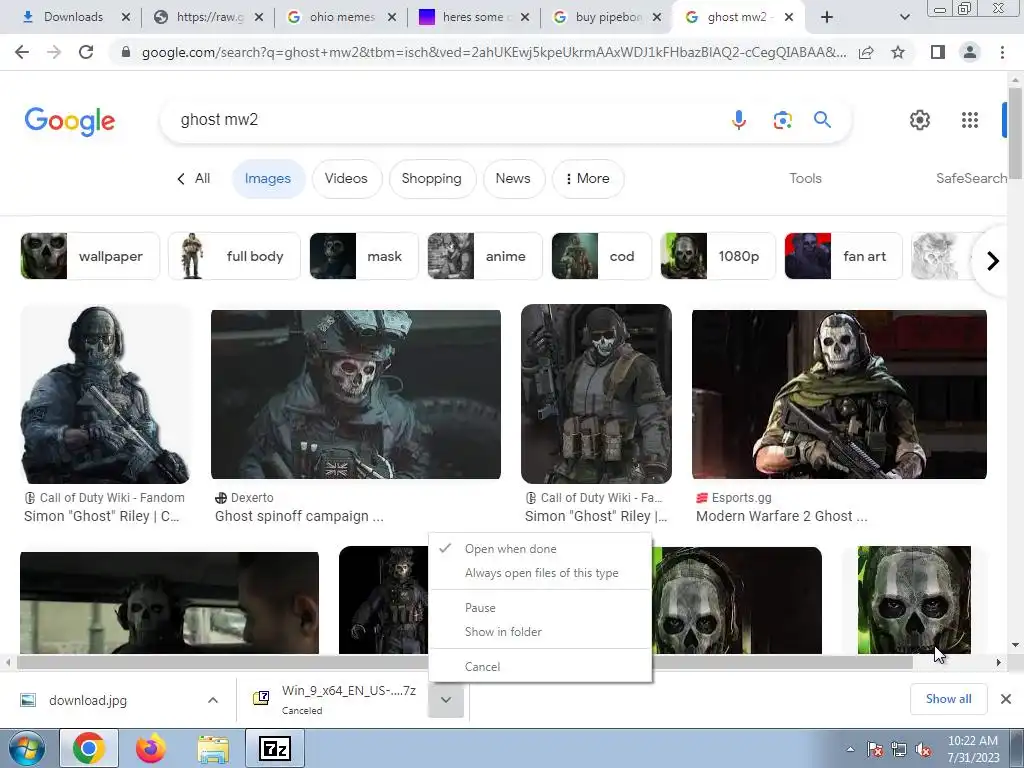
Task: Open Esports.gg source link
Action: pos(735,498)
